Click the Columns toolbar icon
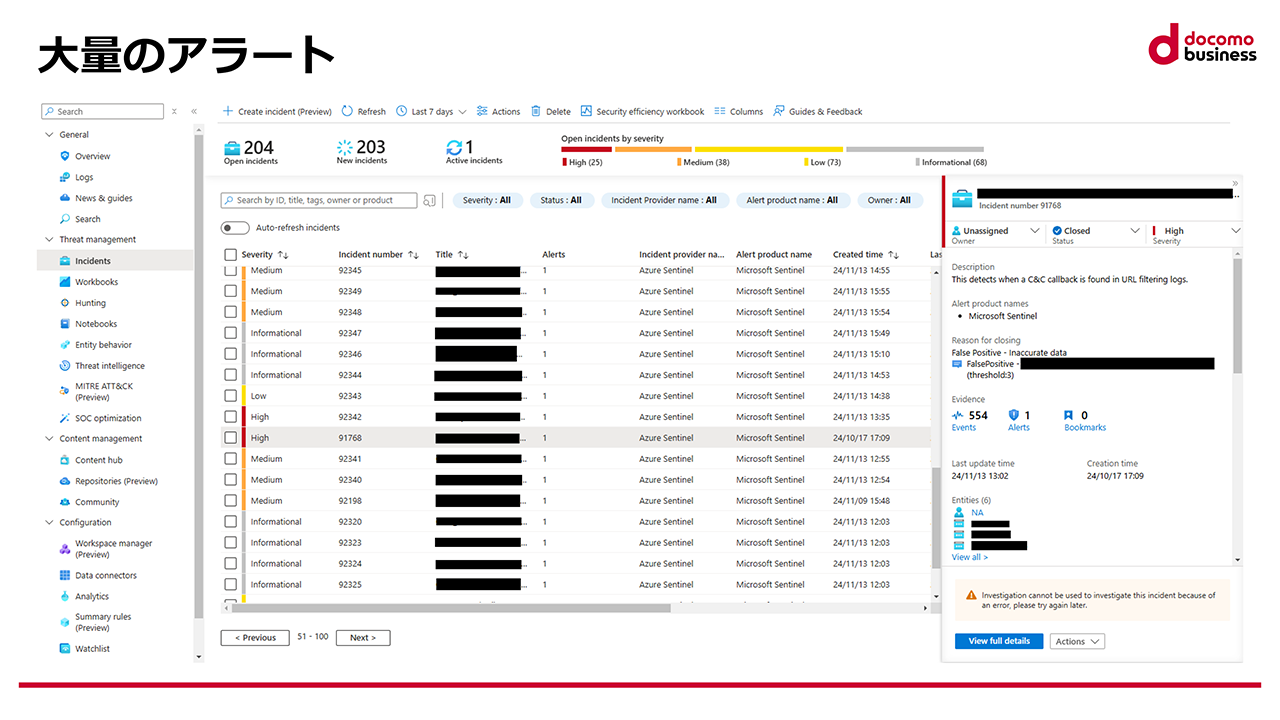 (x=720, y=111)
